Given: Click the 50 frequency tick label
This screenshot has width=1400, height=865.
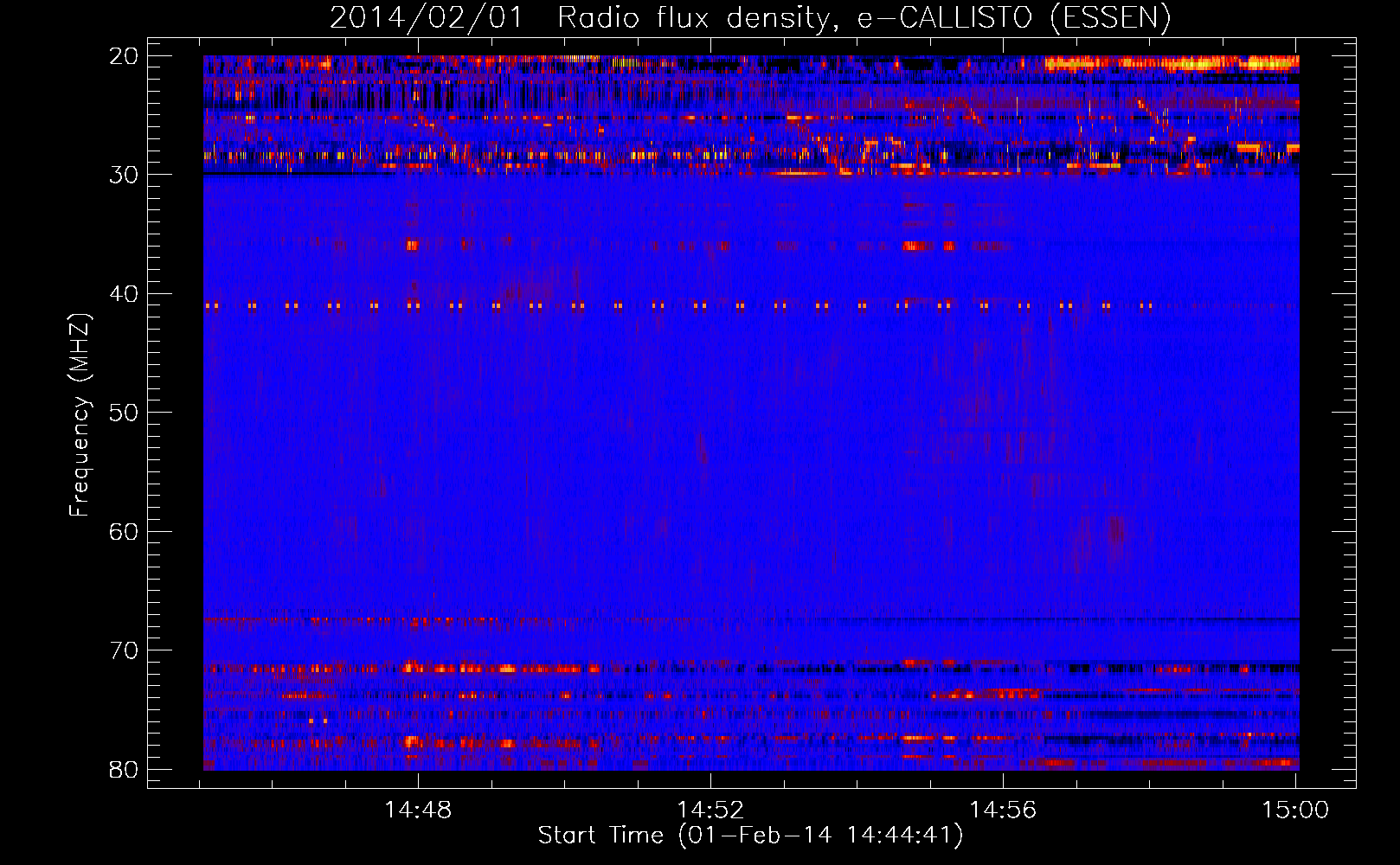Looking at the screenshot, I should 124,413.
